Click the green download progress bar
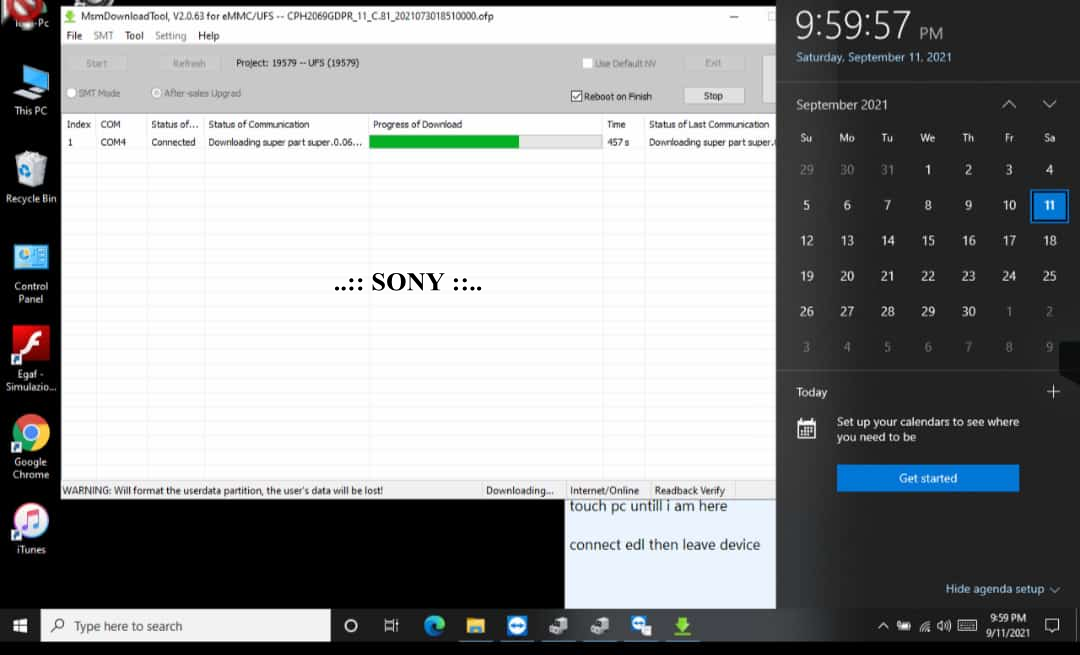The image size is (1080, 655). click(485, 142)
